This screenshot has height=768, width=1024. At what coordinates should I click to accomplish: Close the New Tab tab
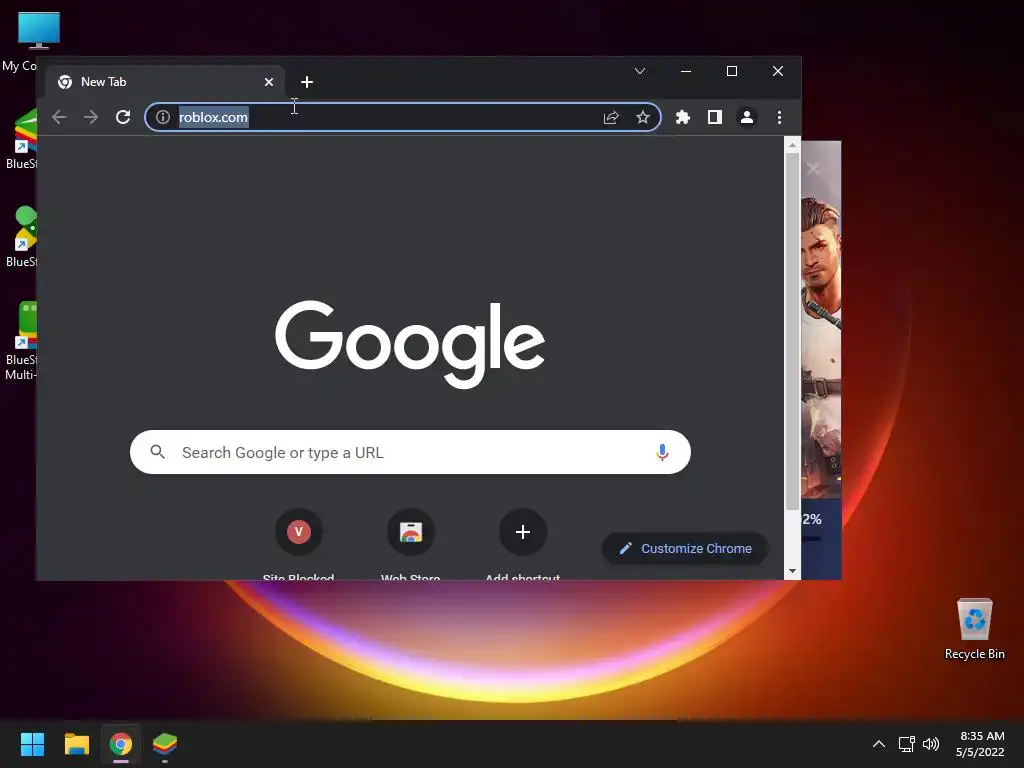(268, 82)
